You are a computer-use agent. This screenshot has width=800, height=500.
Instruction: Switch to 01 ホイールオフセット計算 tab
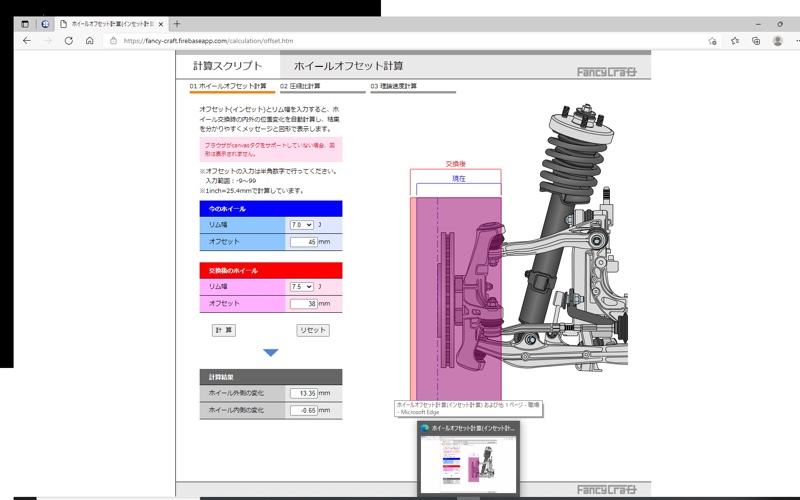pyautogui.click(x=228, y=86)
